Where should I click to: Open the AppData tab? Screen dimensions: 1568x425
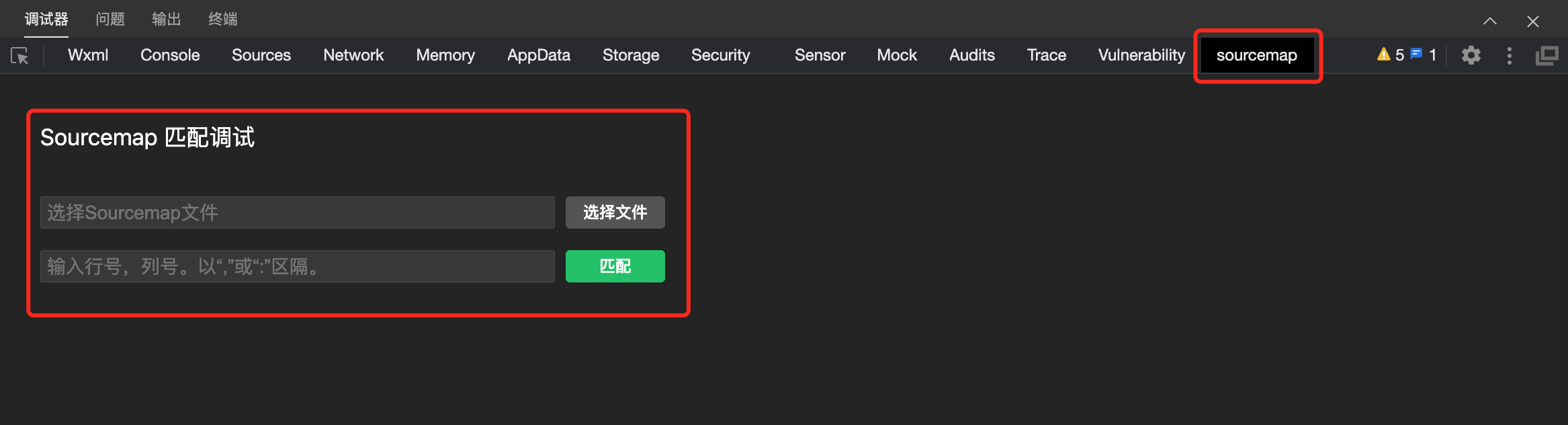point(539,55)
